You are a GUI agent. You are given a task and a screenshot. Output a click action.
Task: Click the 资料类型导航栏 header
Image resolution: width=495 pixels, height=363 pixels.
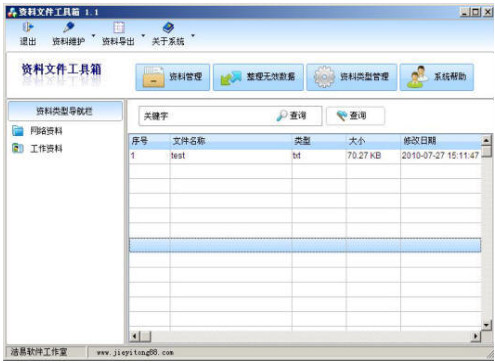(x=65, y=111)
